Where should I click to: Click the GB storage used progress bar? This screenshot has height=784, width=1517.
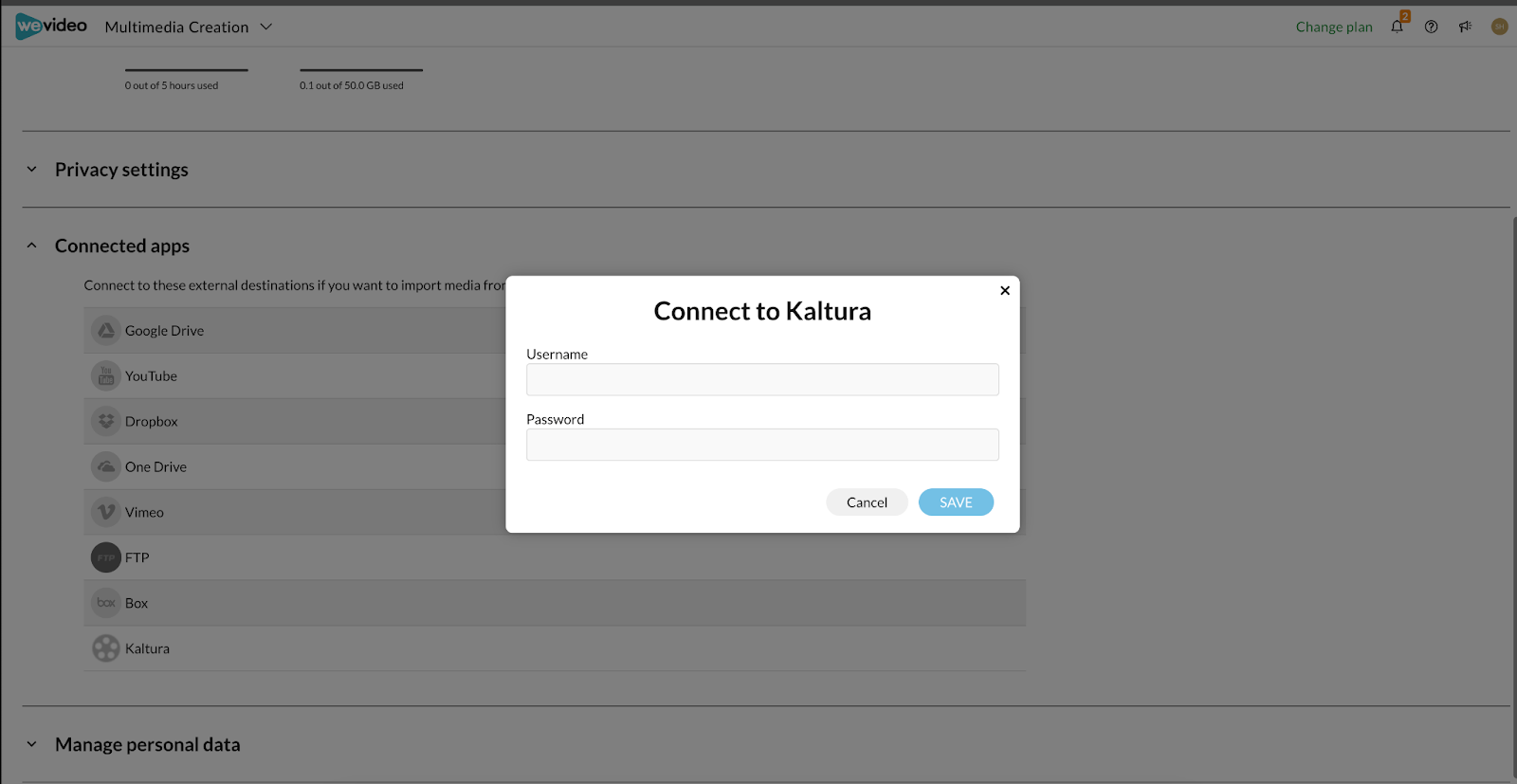point(361,70)
